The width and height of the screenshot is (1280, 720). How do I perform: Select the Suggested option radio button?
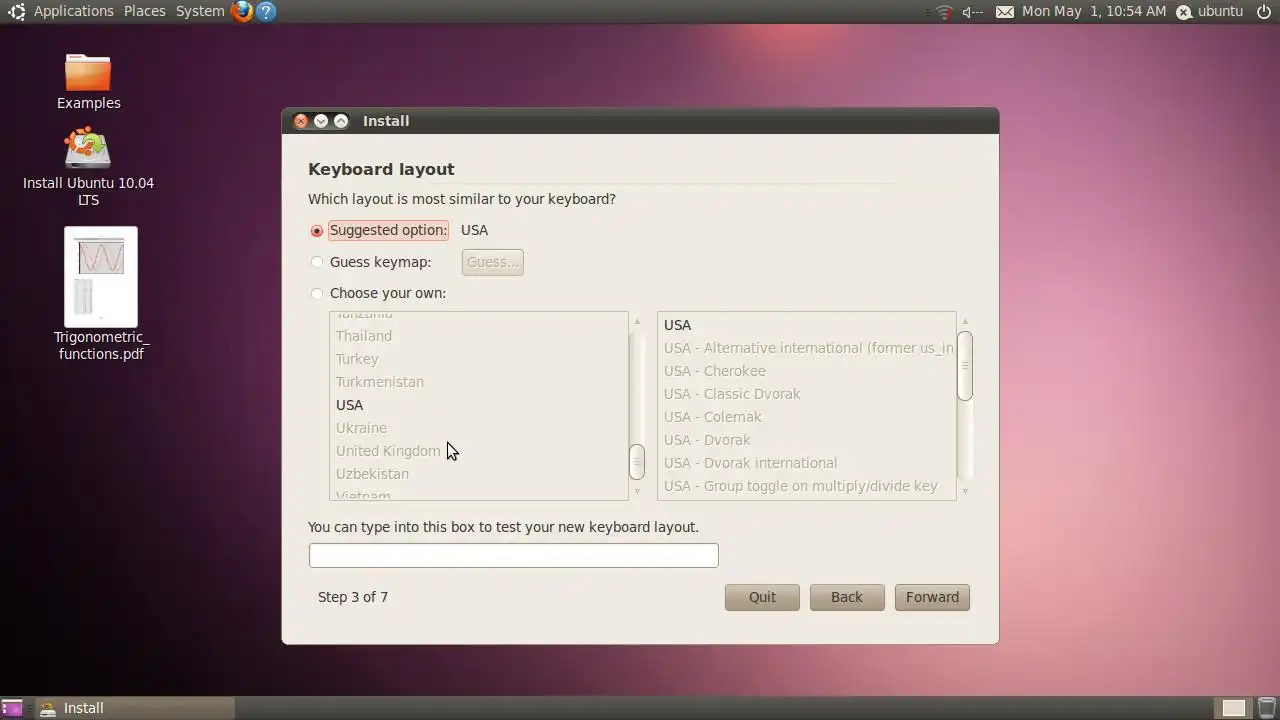(317, 231)
